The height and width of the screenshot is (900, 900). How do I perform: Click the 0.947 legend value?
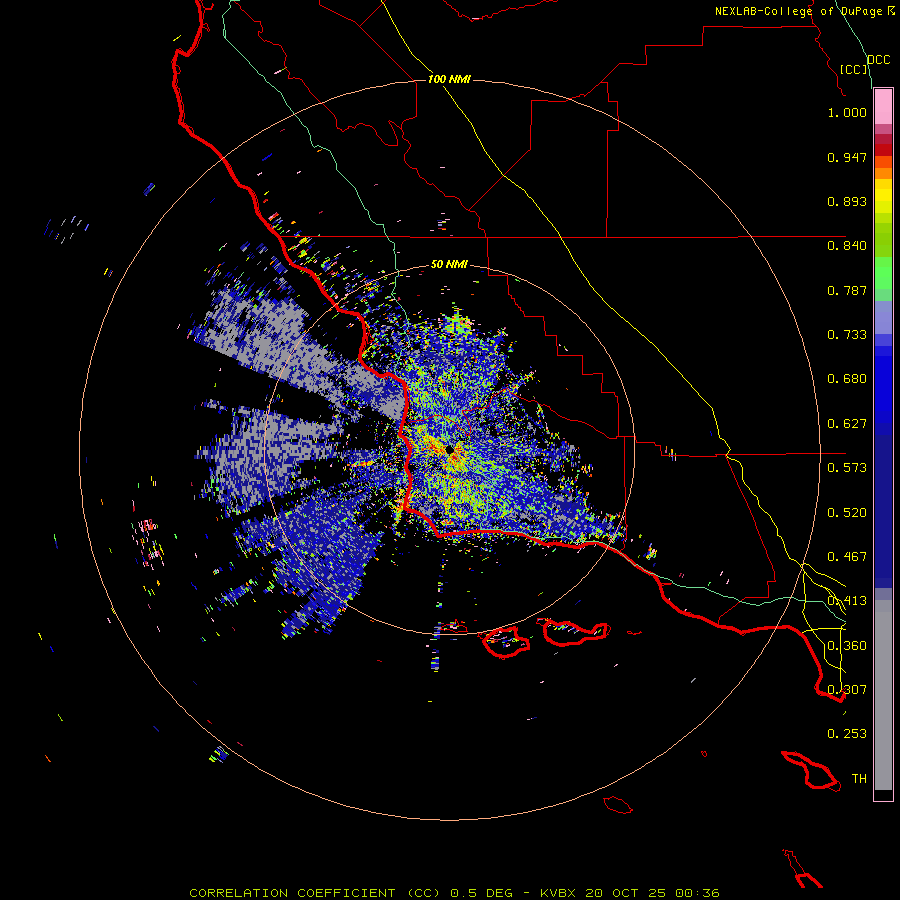pos(847,157)
